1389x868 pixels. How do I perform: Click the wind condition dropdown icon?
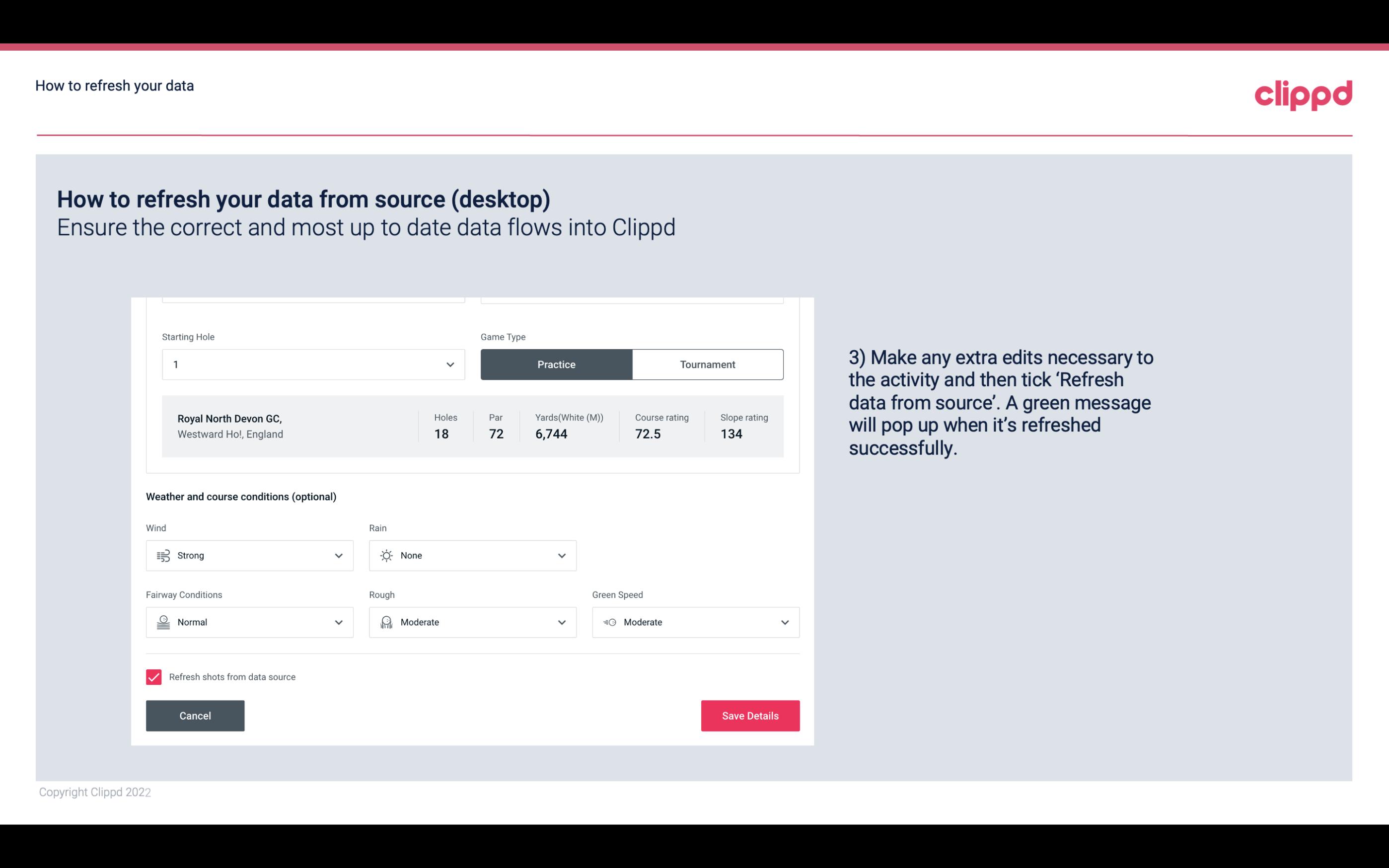339,556
